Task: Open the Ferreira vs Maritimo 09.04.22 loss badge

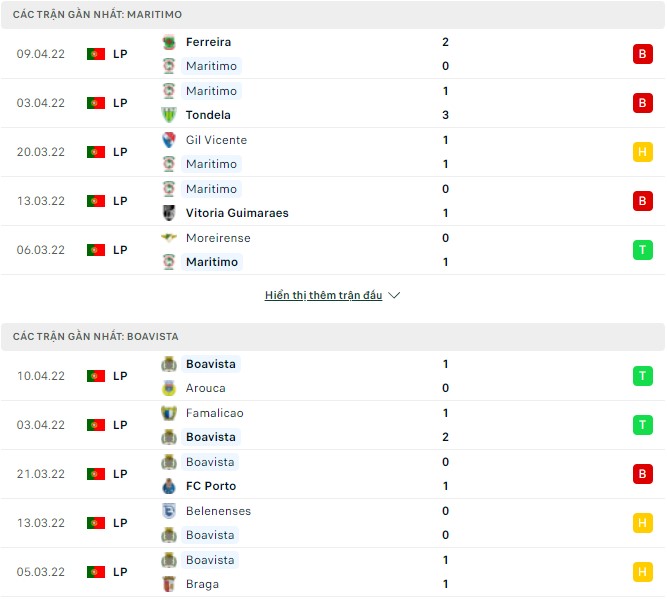Action: (x=642, y=54)
